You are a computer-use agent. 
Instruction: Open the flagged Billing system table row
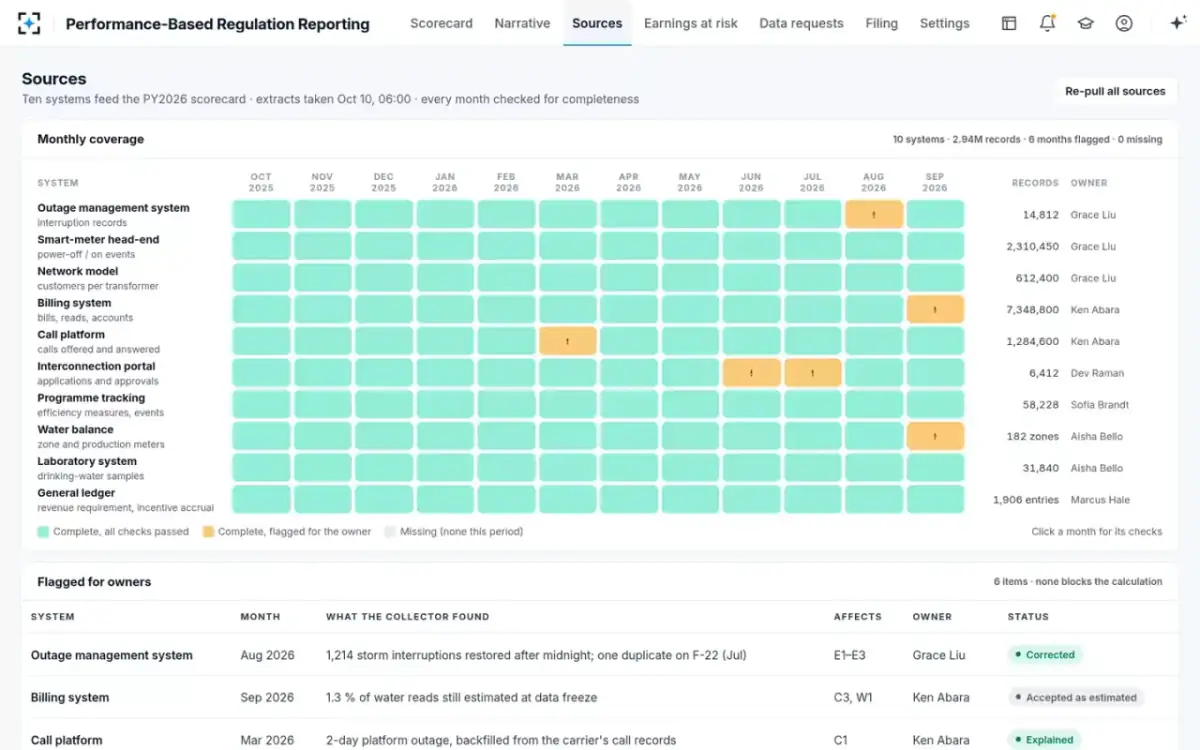tap(599, 697)
